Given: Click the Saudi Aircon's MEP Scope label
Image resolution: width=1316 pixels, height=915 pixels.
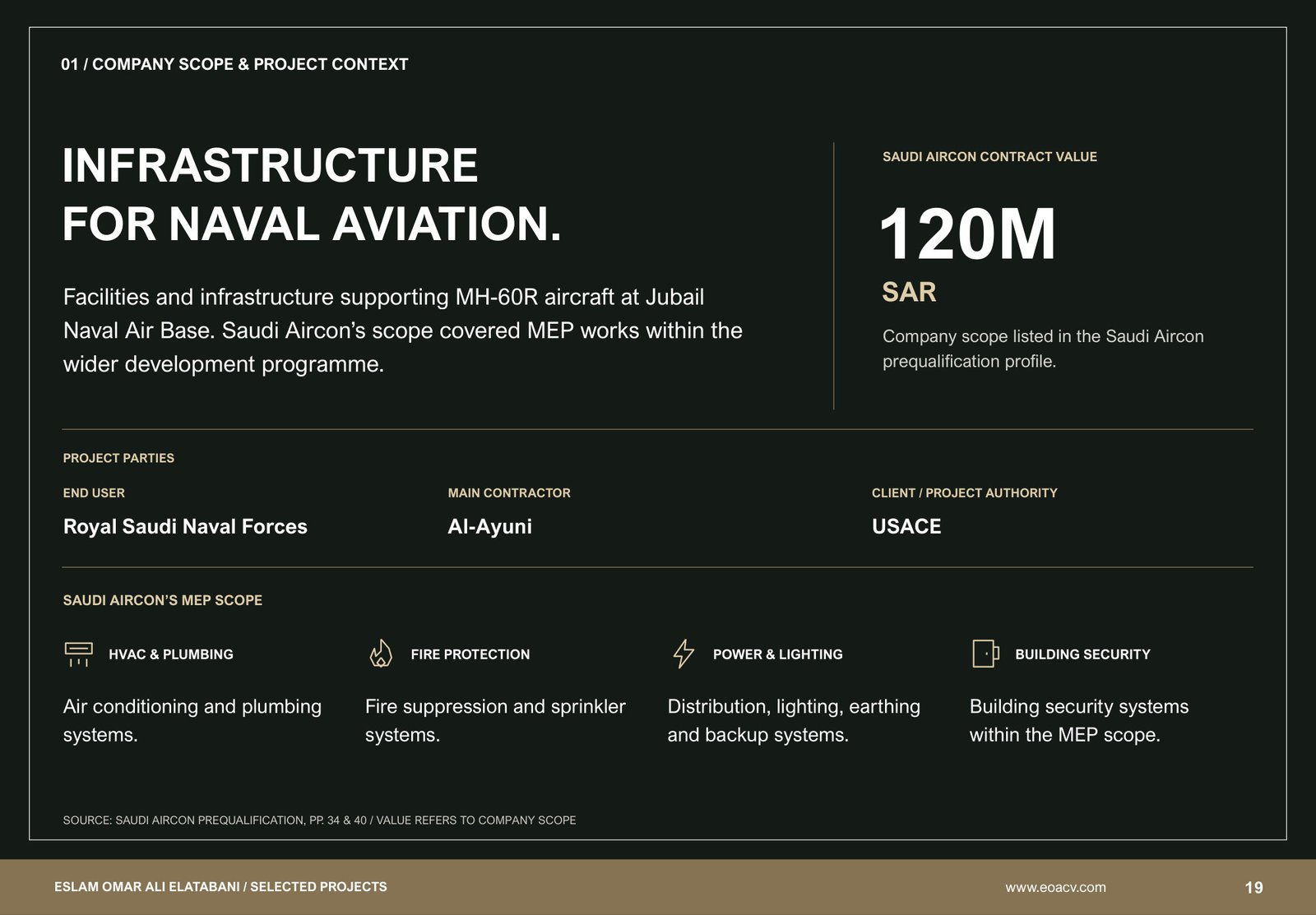Looking at the screenshot, I should click(163, 600).
